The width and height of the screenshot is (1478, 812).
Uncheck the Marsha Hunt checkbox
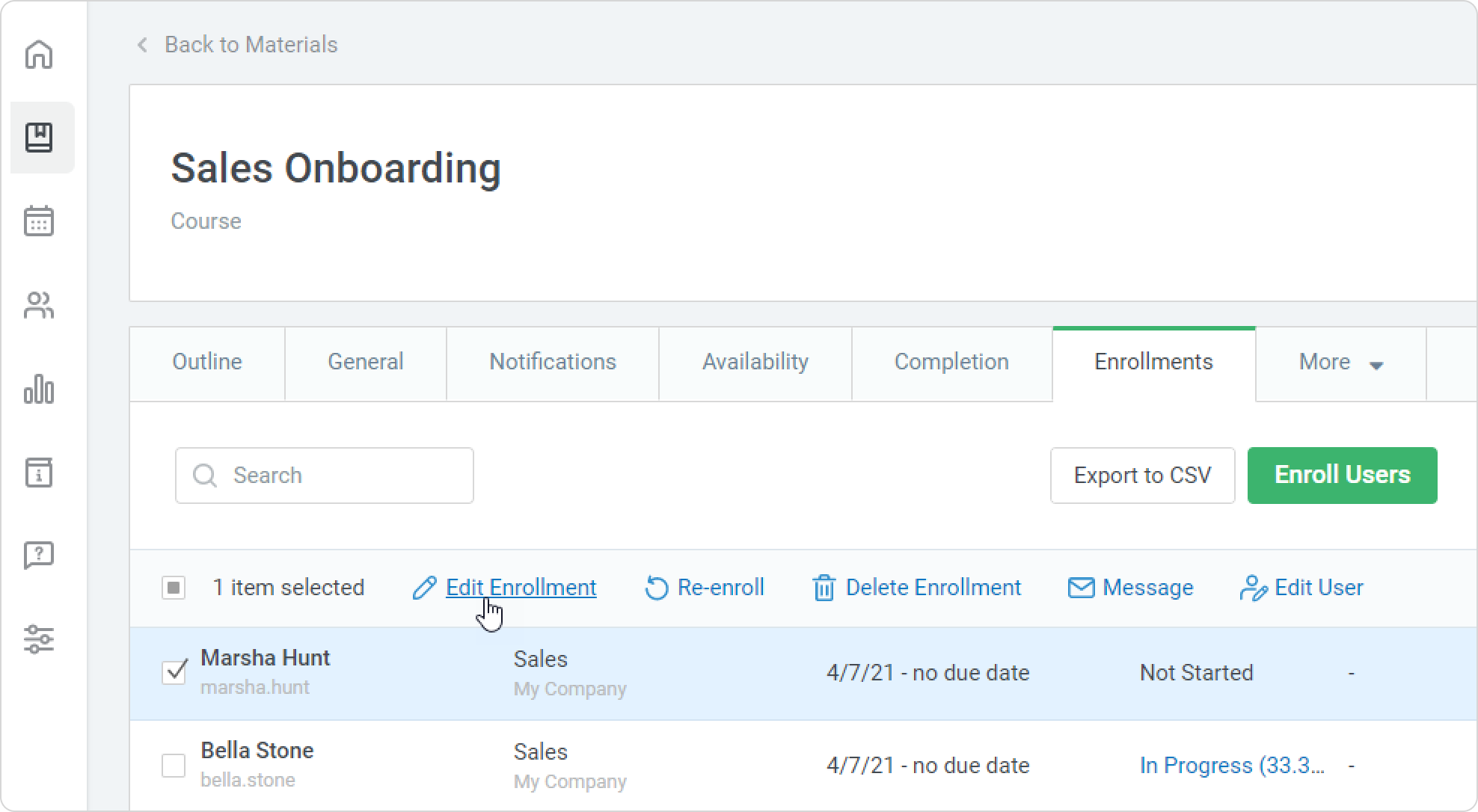click(x=174, y=671)
